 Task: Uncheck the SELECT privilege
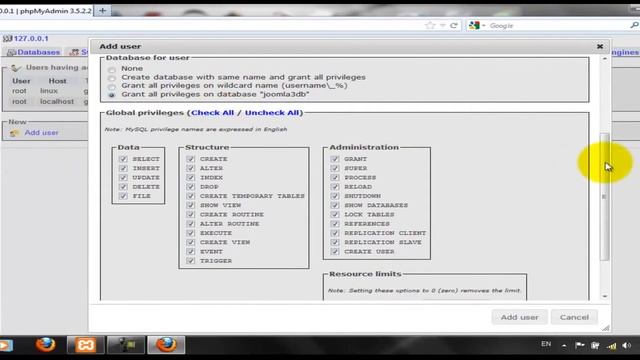pos(123,159)
